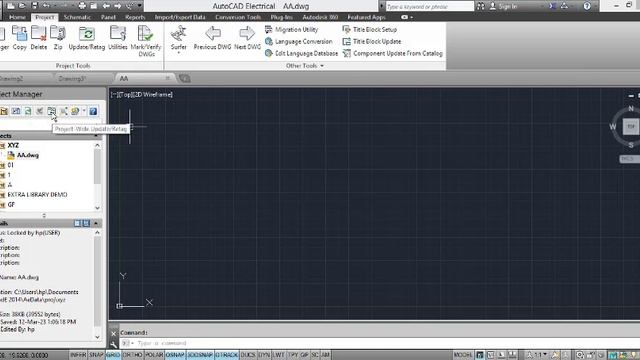The image size is (640, 360).
Task: Select the XYZ project in tree
Action: (13, 145)
